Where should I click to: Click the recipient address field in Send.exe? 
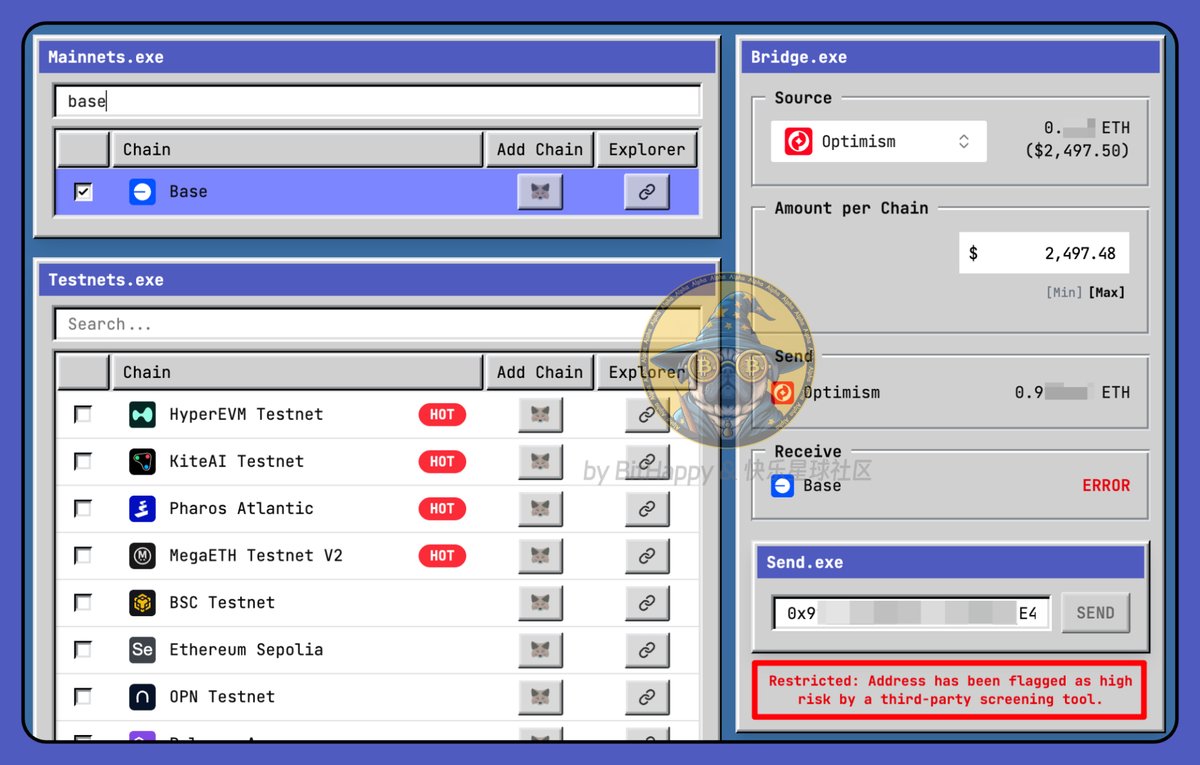click(x=911, y=613)
